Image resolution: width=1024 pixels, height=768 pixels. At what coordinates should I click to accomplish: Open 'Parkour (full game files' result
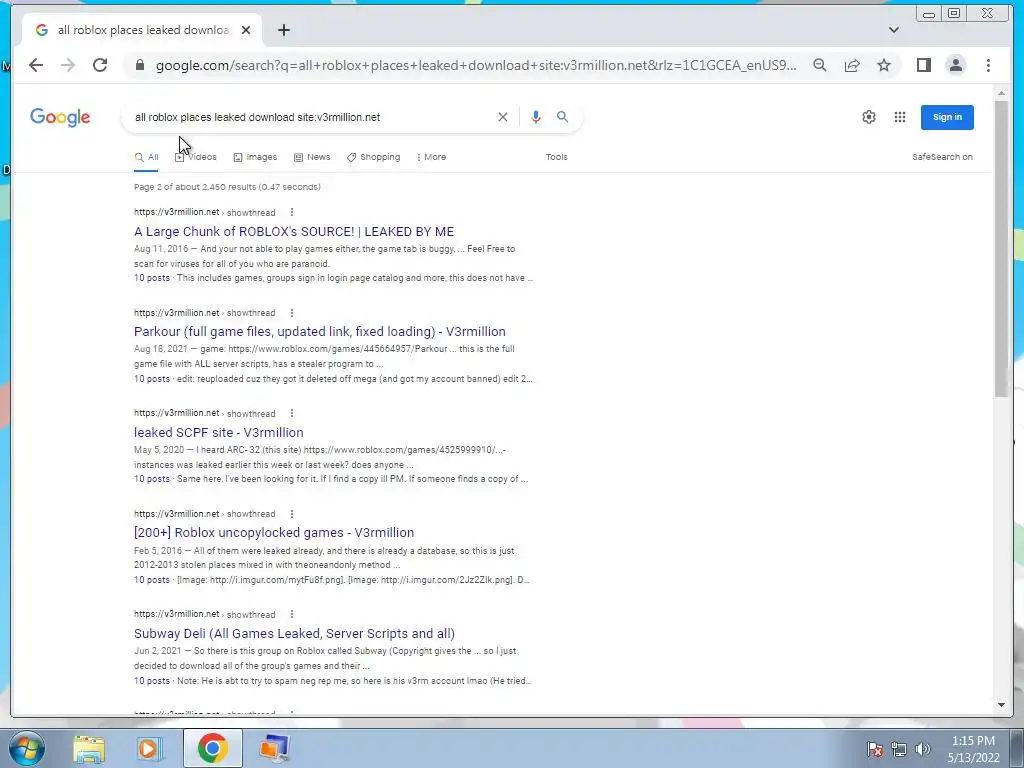[x=319, y=332]
